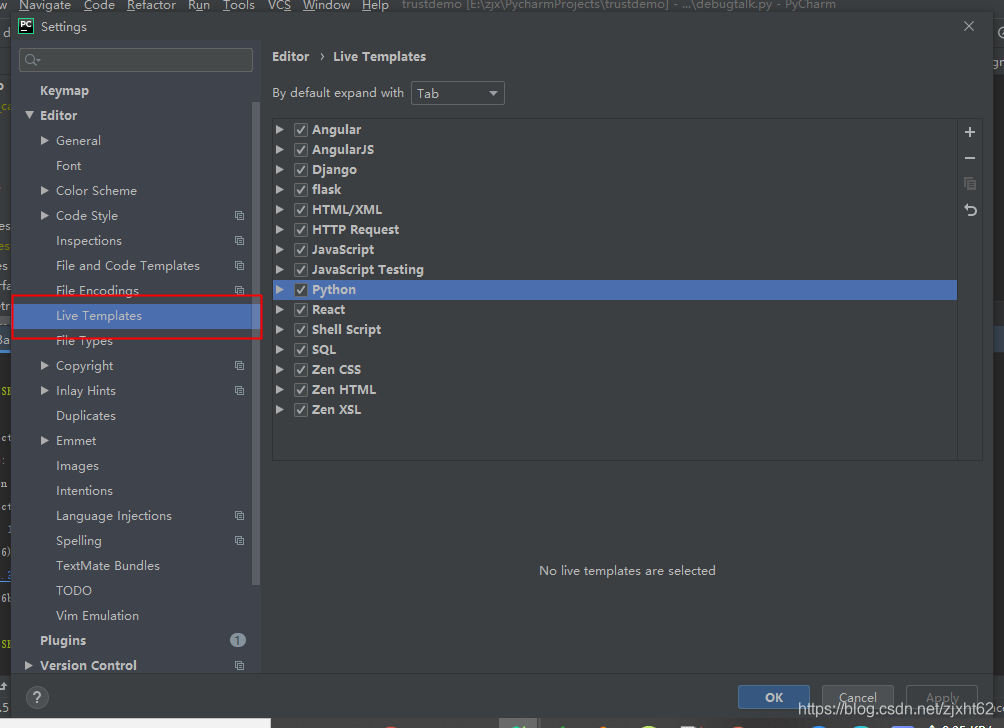Remove the selected template group
The width and height of the screenshot is (1004, 728).
969,158
